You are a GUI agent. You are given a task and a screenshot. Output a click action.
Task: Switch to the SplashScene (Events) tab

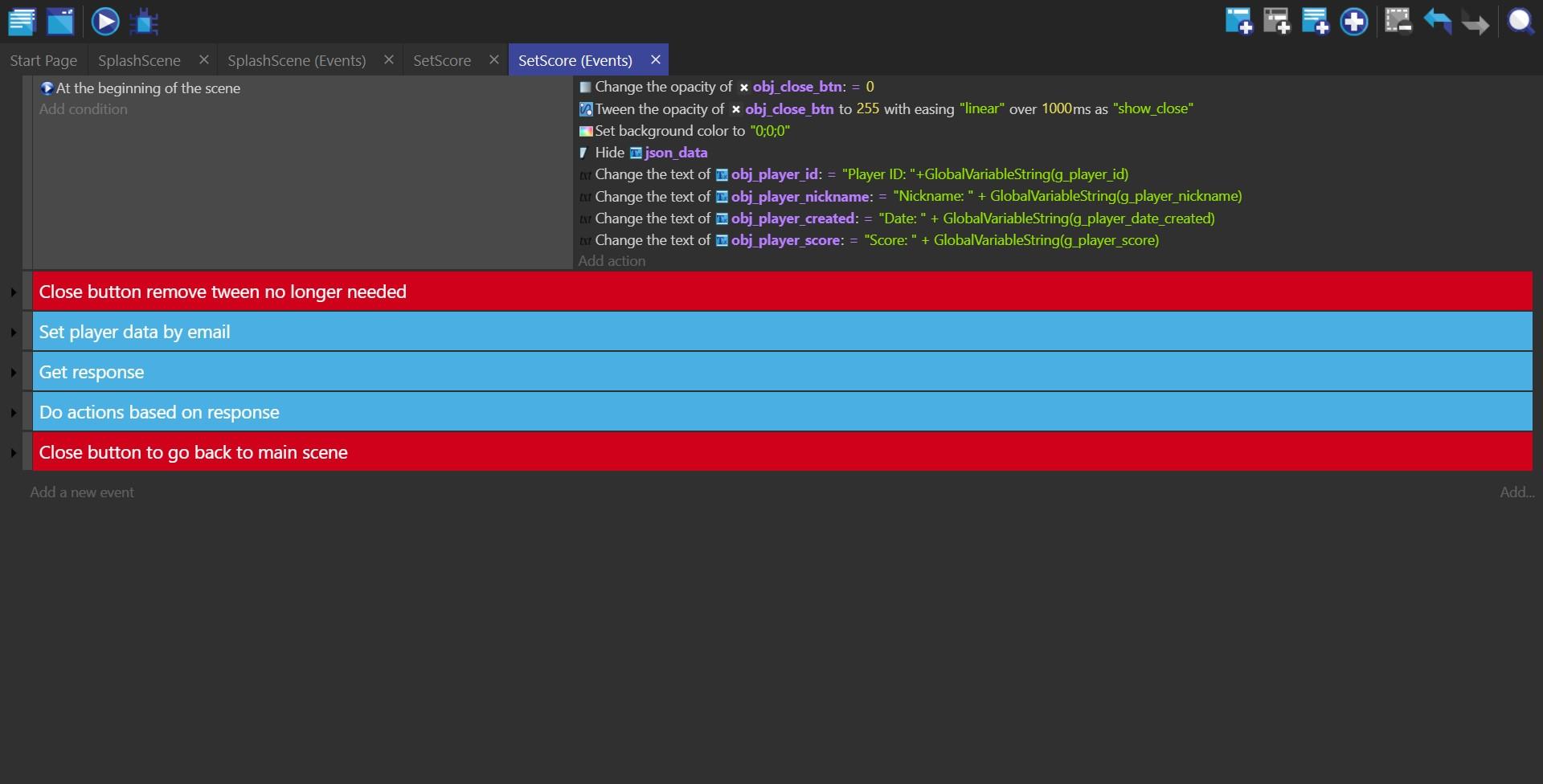click(297, 60)
